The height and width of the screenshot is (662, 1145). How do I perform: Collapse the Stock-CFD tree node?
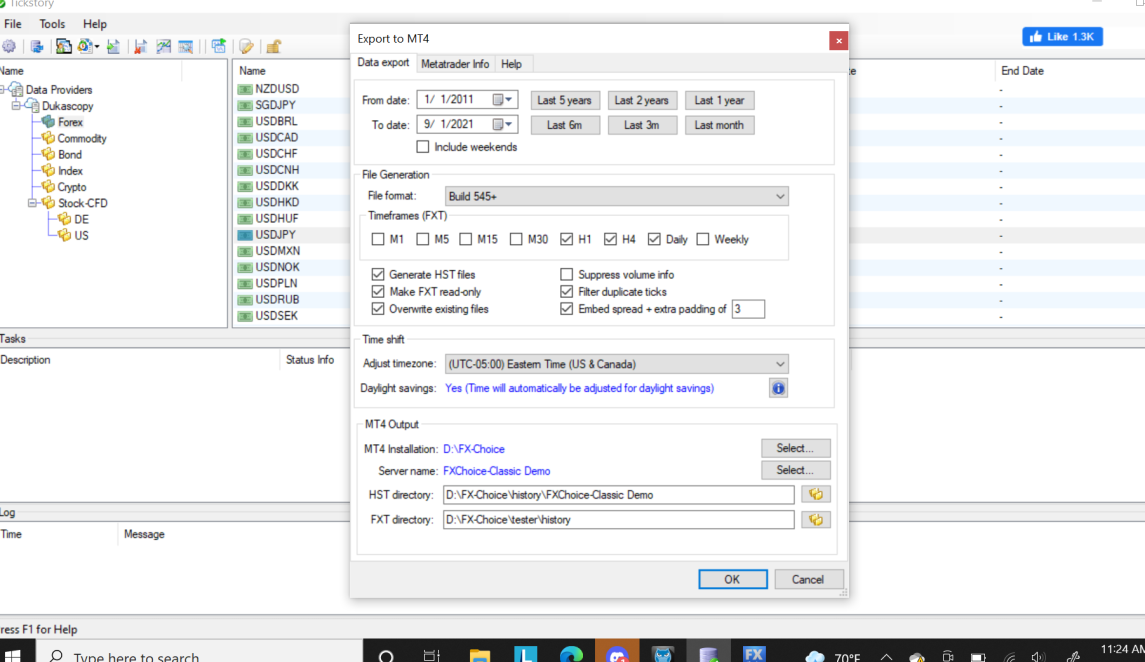(x=32, y=203)
